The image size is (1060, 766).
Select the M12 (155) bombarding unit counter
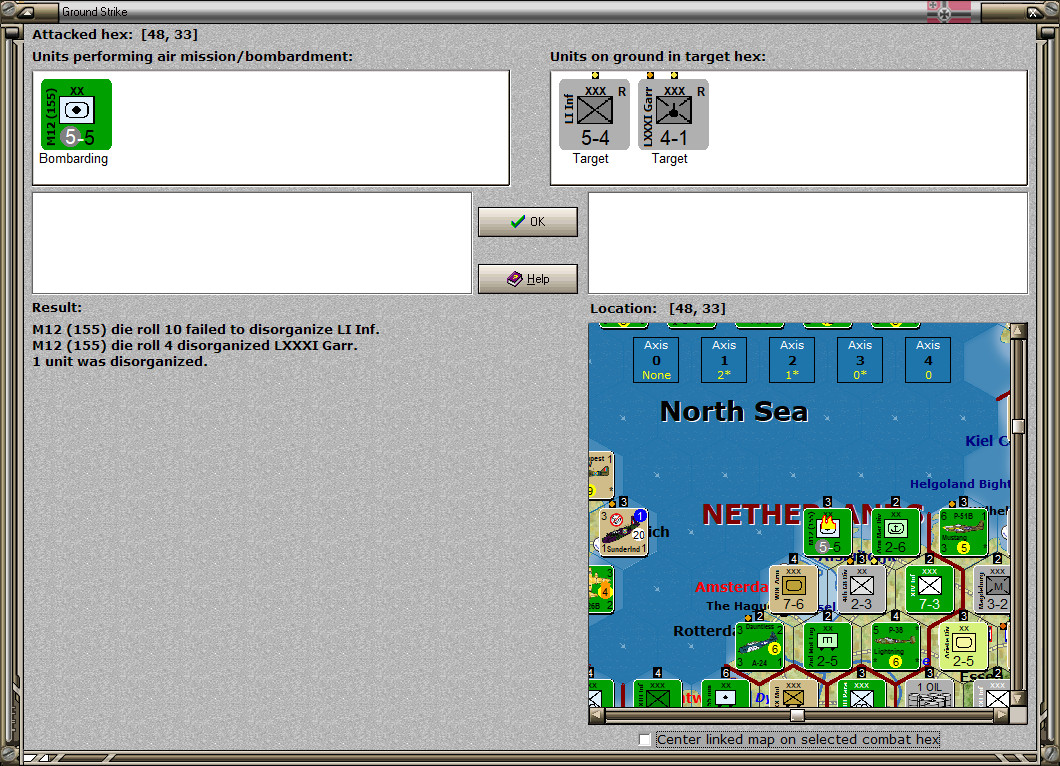75,113
